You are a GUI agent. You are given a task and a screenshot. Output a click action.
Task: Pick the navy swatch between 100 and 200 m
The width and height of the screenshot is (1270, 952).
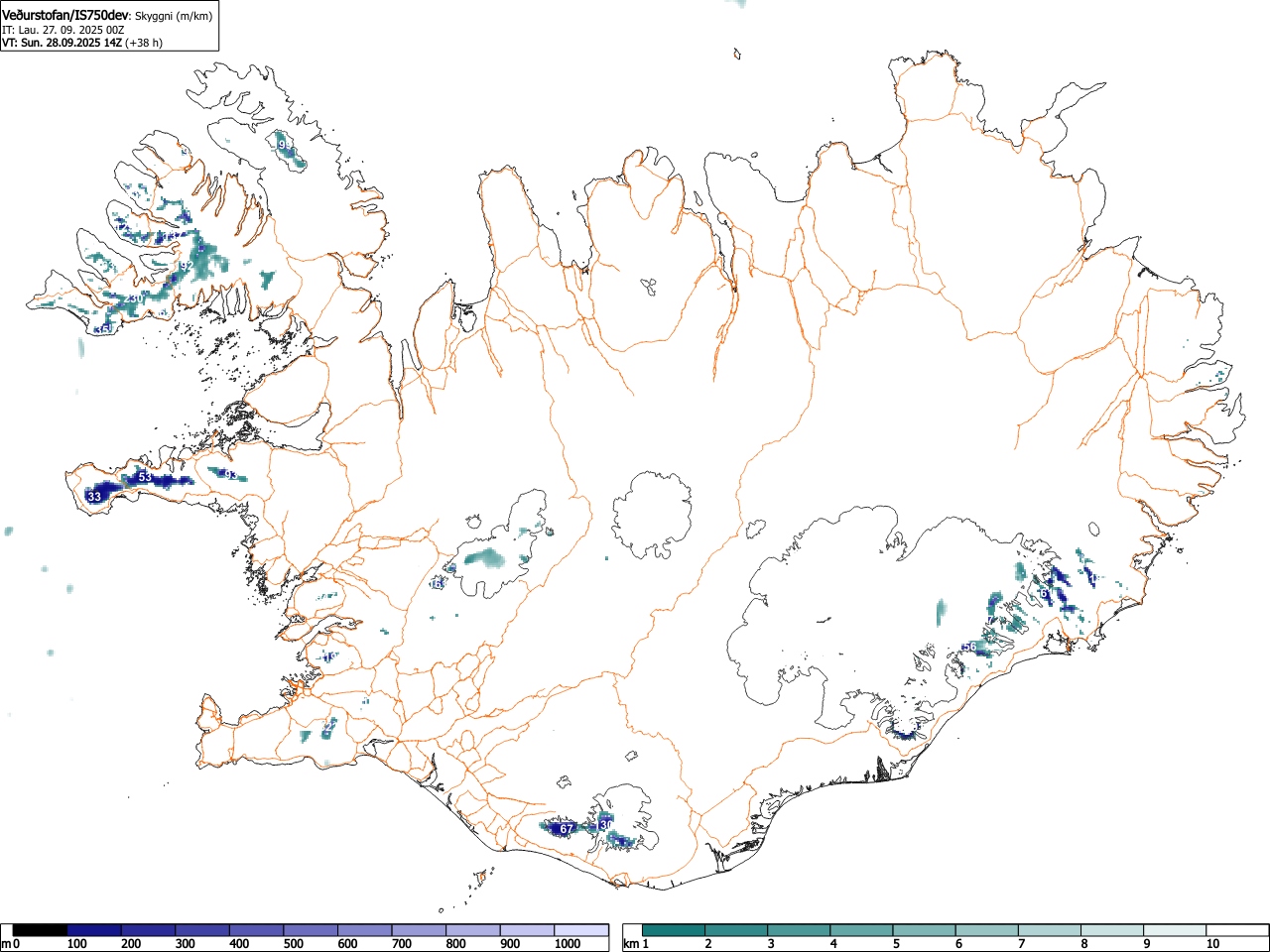tap(94, 930)
